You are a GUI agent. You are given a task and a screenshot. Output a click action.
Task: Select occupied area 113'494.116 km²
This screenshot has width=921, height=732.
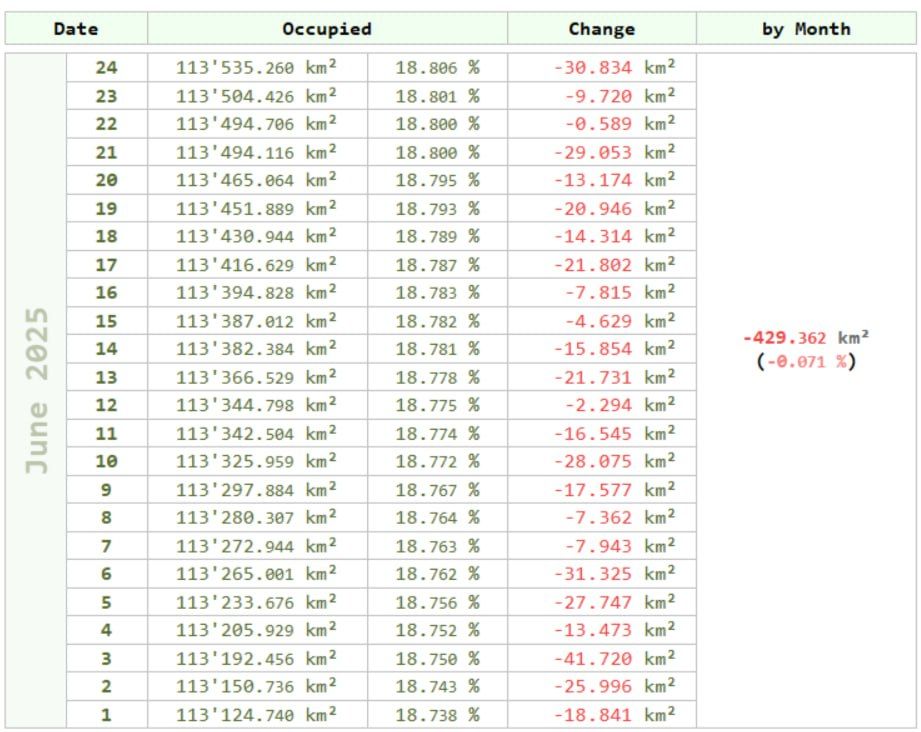pyautogui.click(x=256, y=152)
